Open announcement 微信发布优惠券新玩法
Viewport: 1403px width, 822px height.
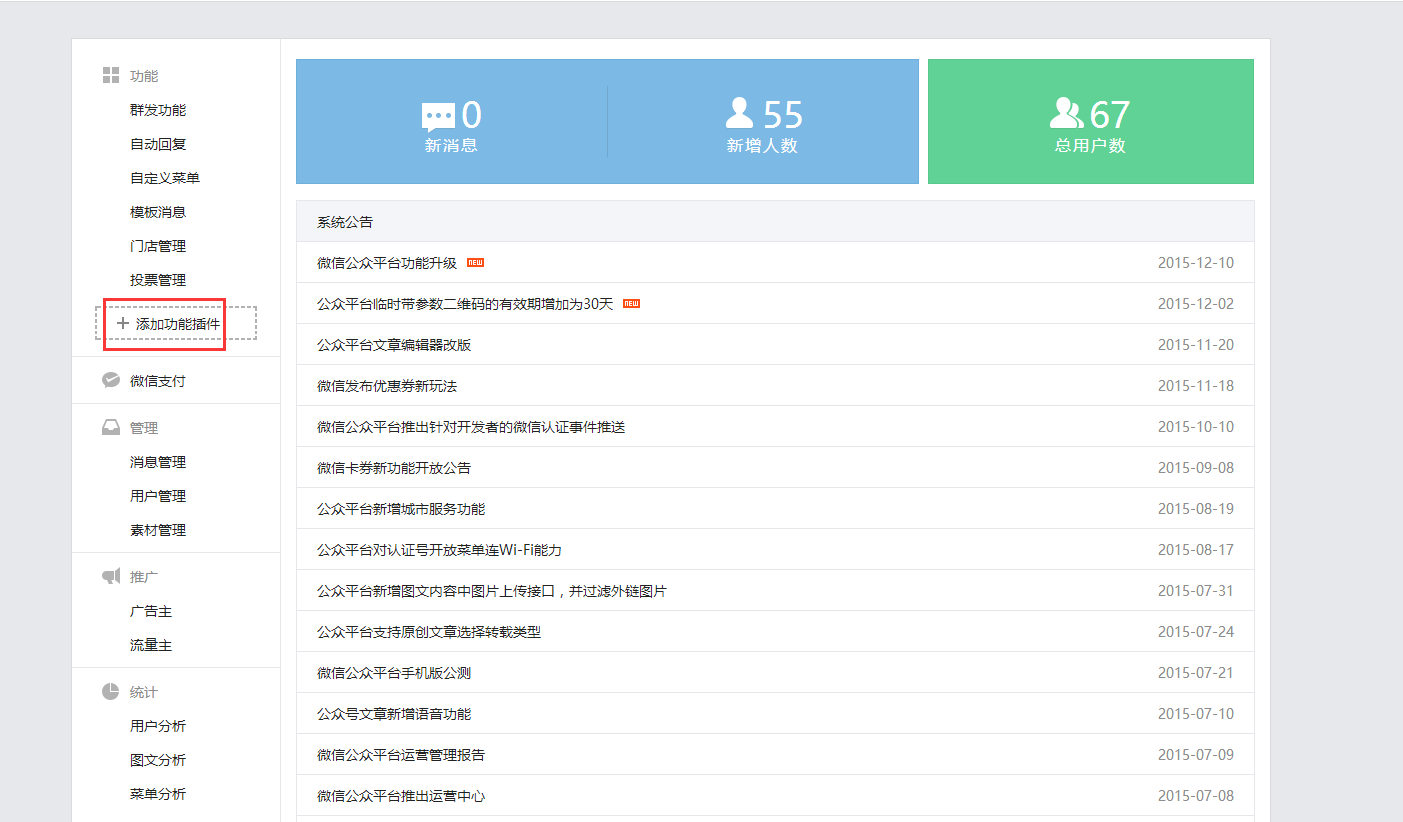[x=387, y=386]
